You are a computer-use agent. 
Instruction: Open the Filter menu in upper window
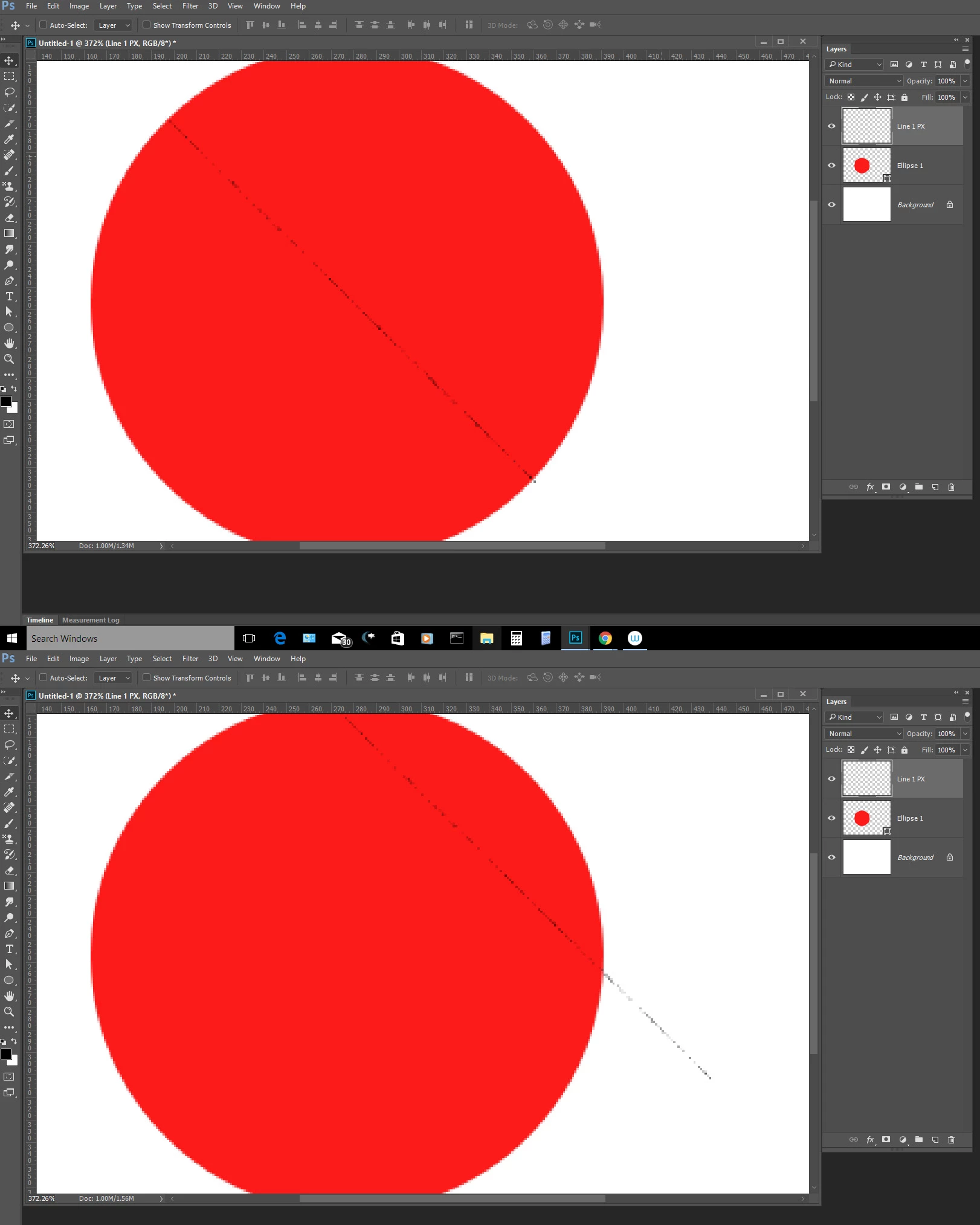pos(190,6)
